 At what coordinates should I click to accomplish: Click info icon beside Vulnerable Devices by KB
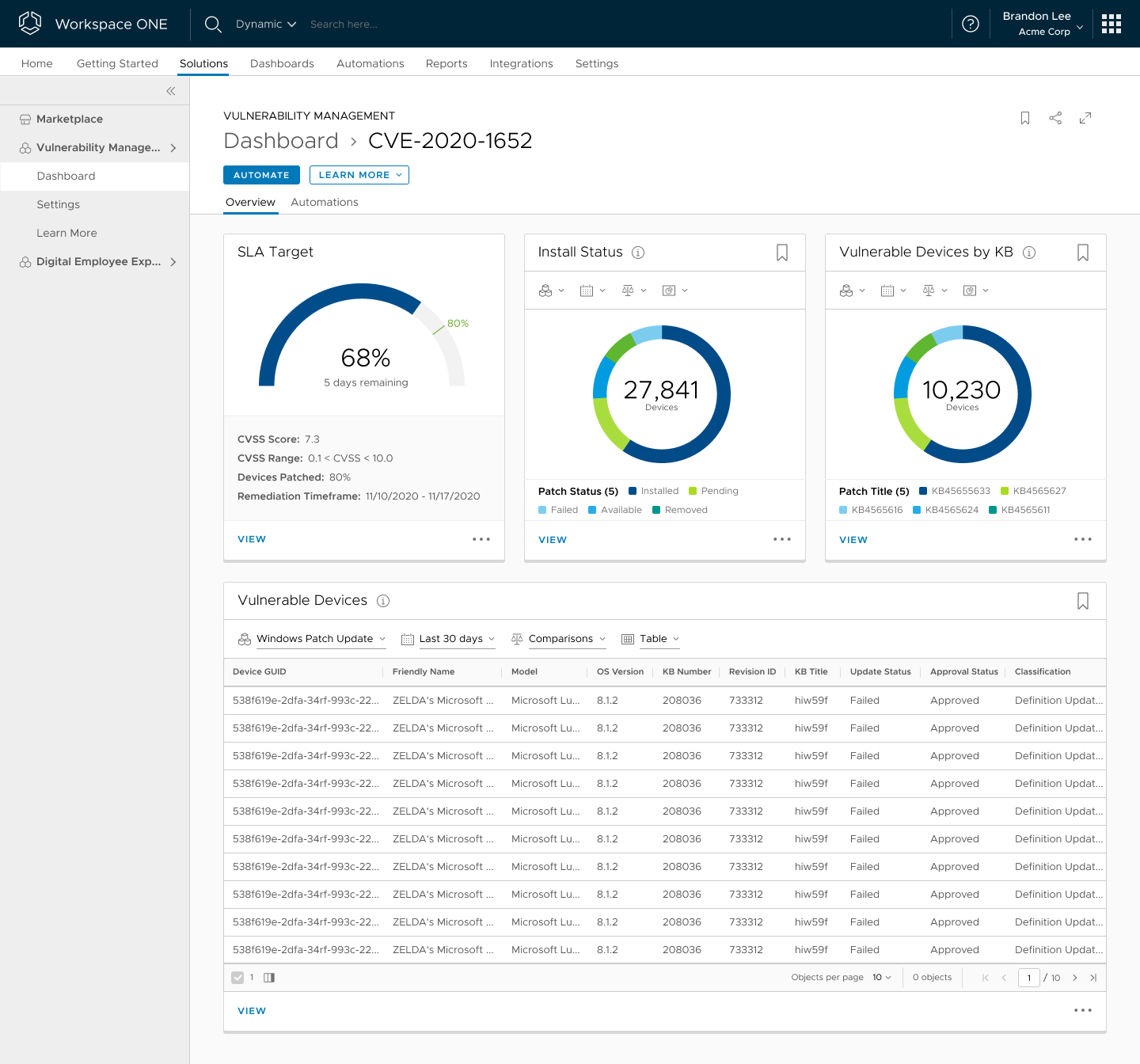(x=1029, y=253)
